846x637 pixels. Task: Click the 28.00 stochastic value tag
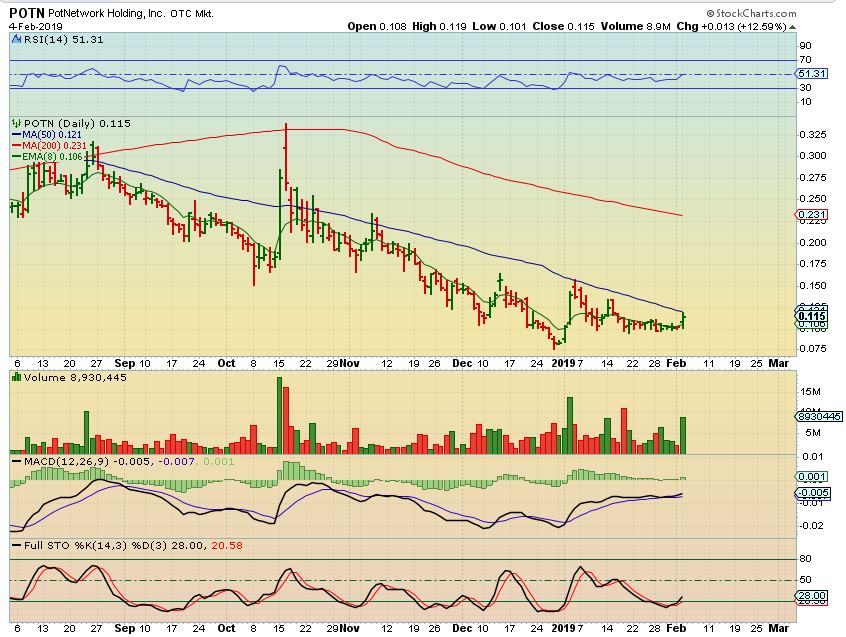811,596
